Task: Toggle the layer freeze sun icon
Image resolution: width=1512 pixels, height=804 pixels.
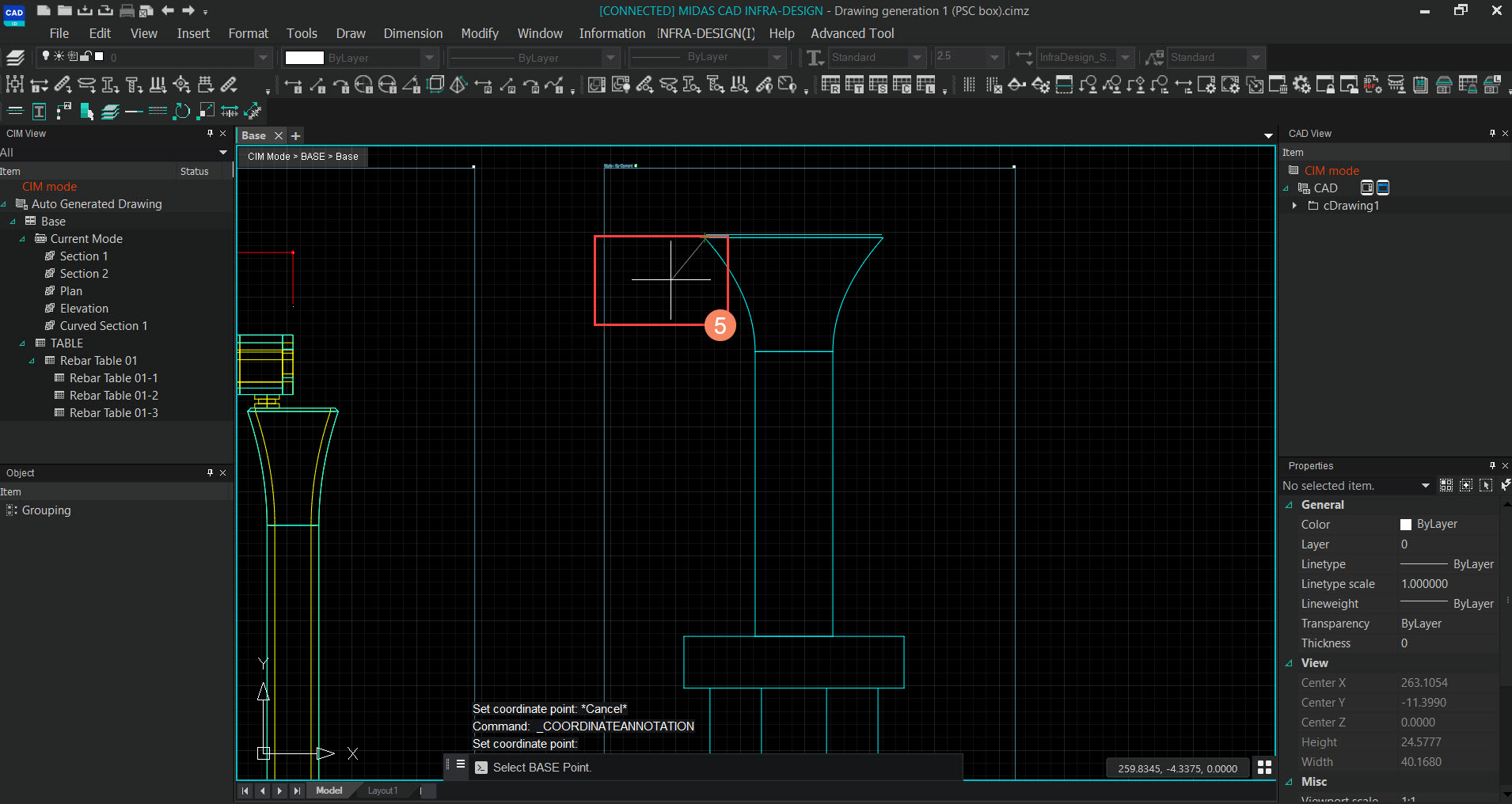Action: 59,56
